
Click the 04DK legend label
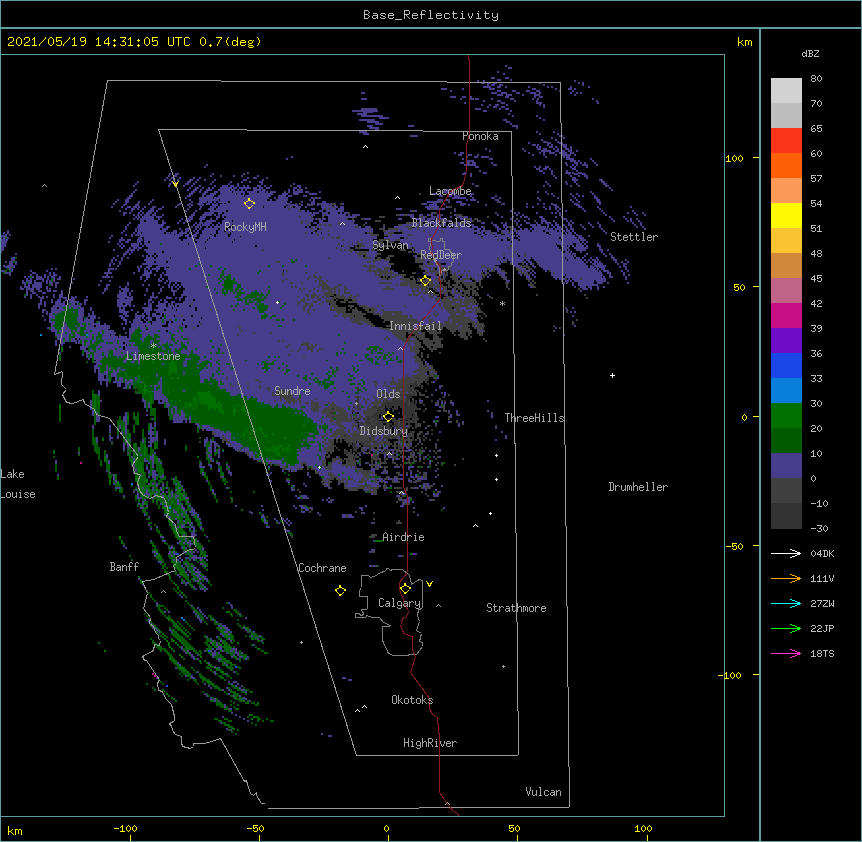[822, 553]
